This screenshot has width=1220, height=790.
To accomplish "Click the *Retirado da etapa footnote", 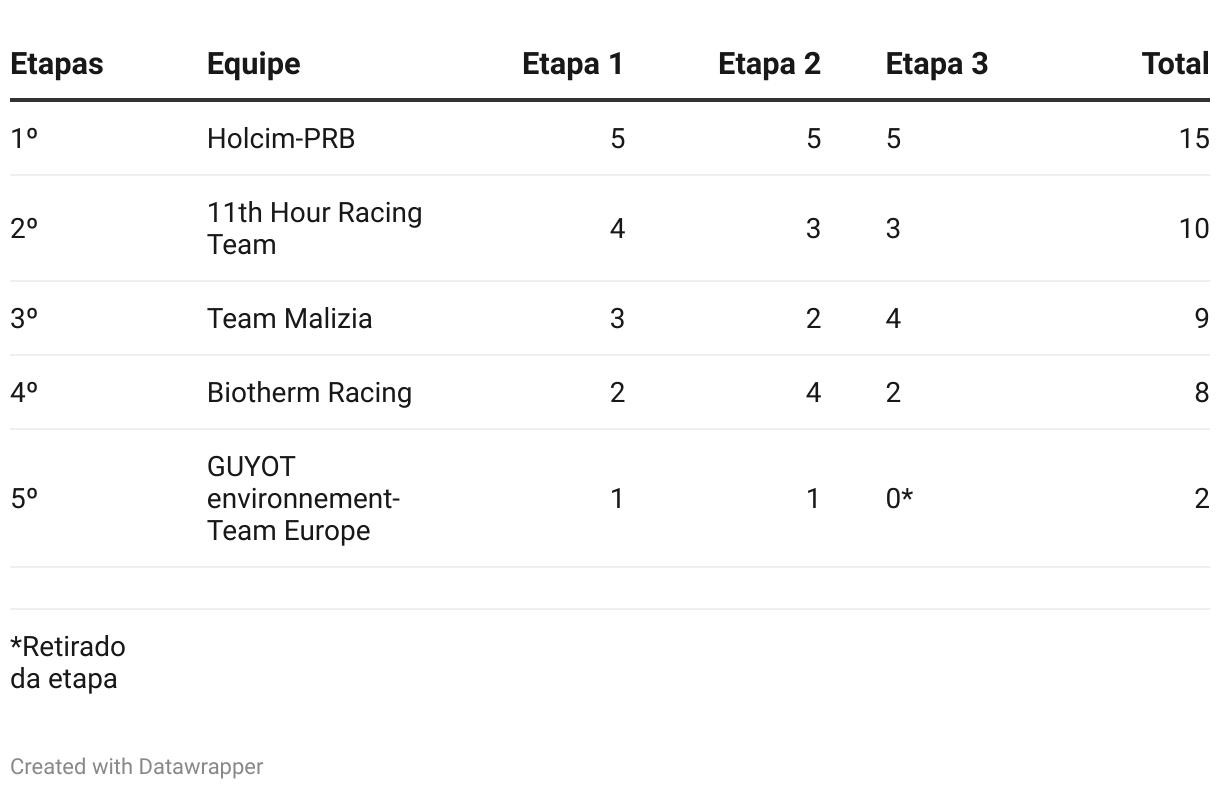I will tap(68, 662).
